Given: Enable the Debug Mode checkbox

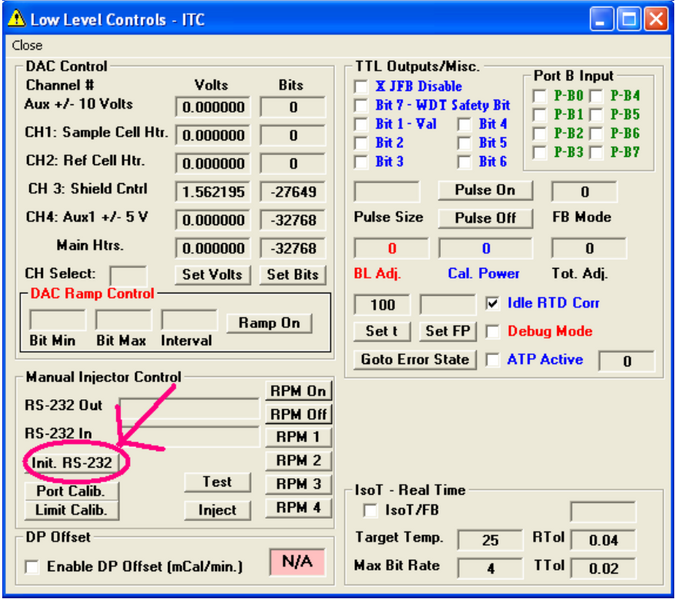Looking at the screenshot, I should (492, 331).
